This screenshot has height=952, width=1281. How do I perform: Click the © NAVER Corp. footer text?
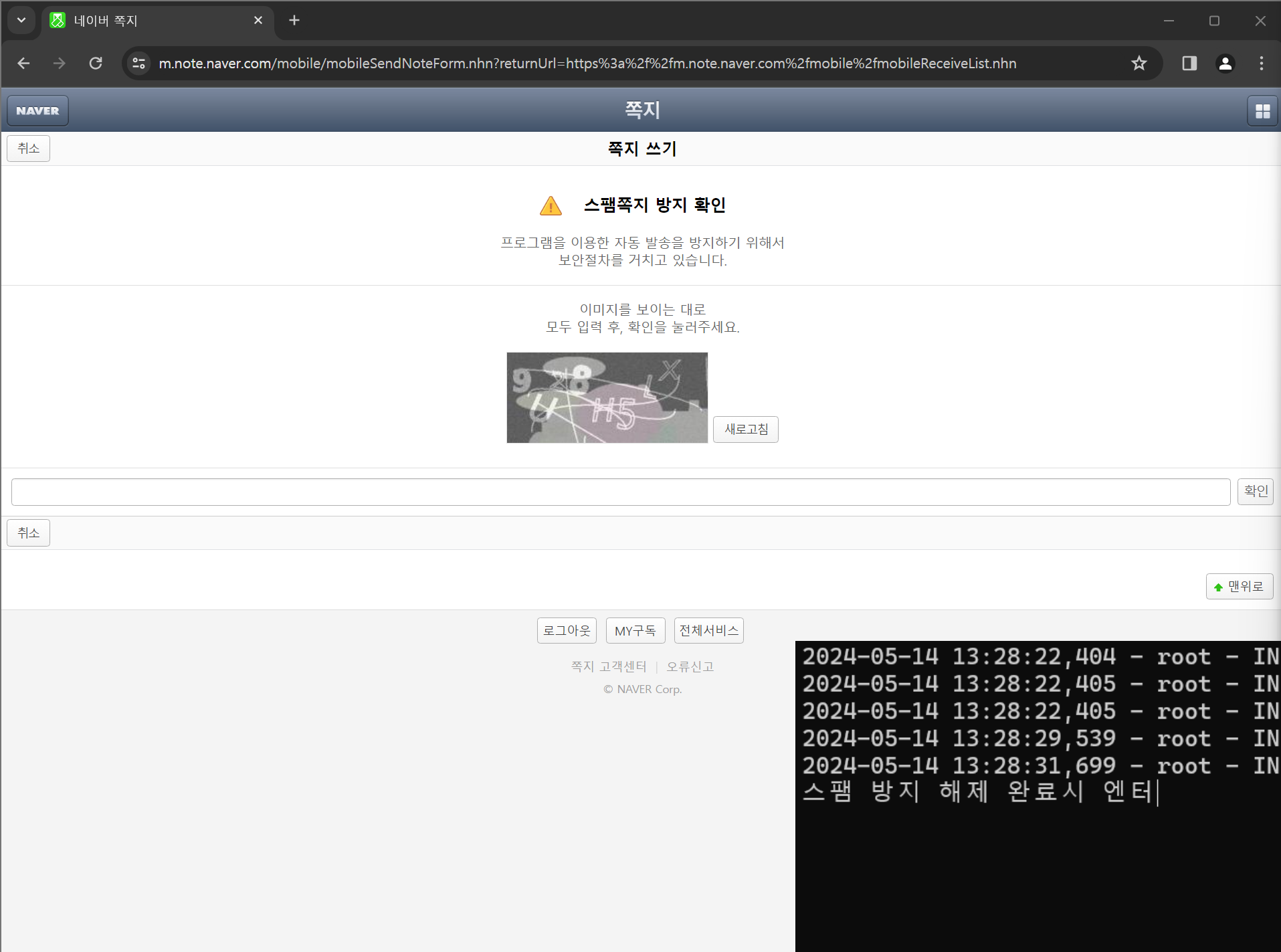point(643,689)
